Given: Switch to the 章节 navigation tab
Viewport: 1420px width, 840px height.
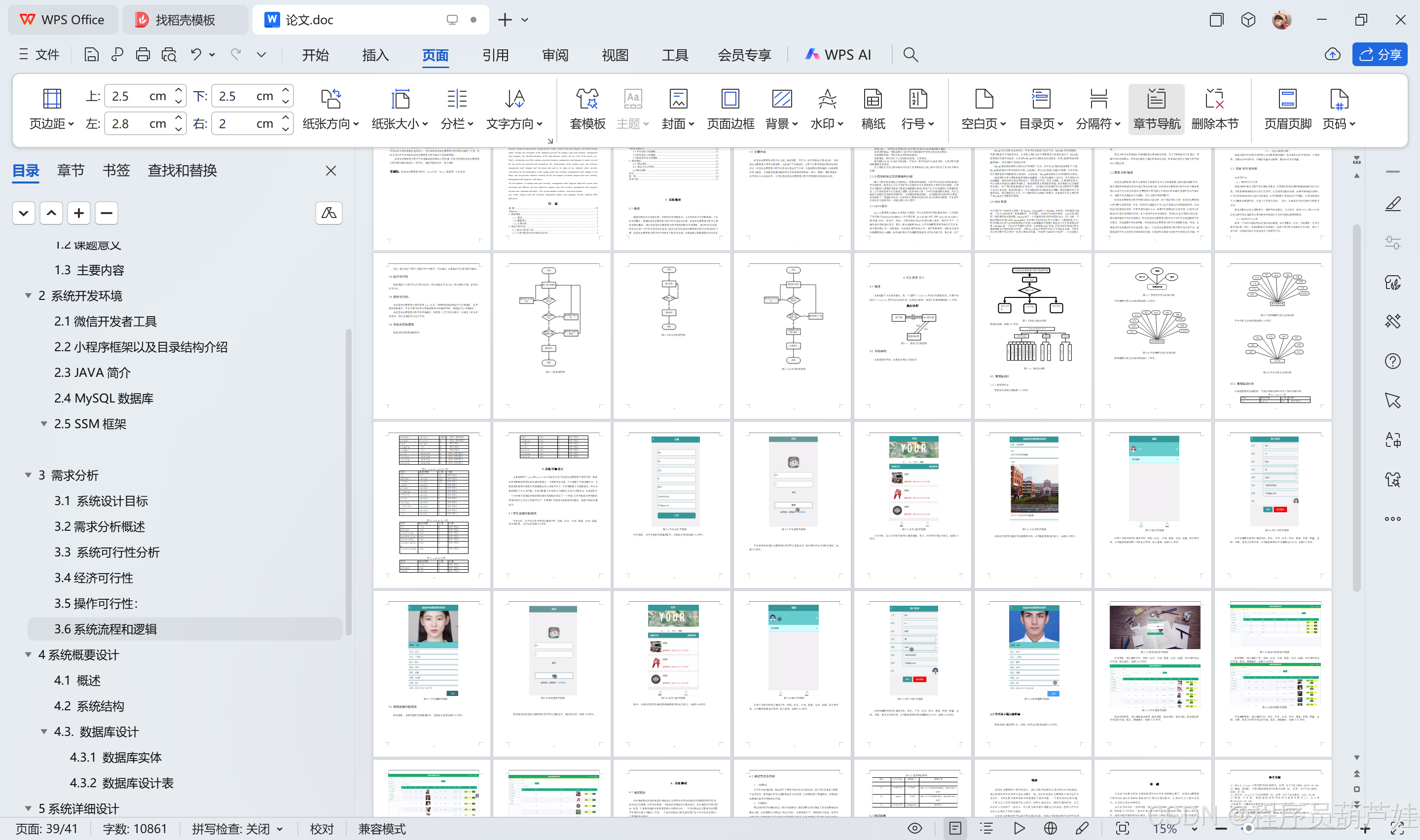Looking at the screenshot, I should pos(71,170).
